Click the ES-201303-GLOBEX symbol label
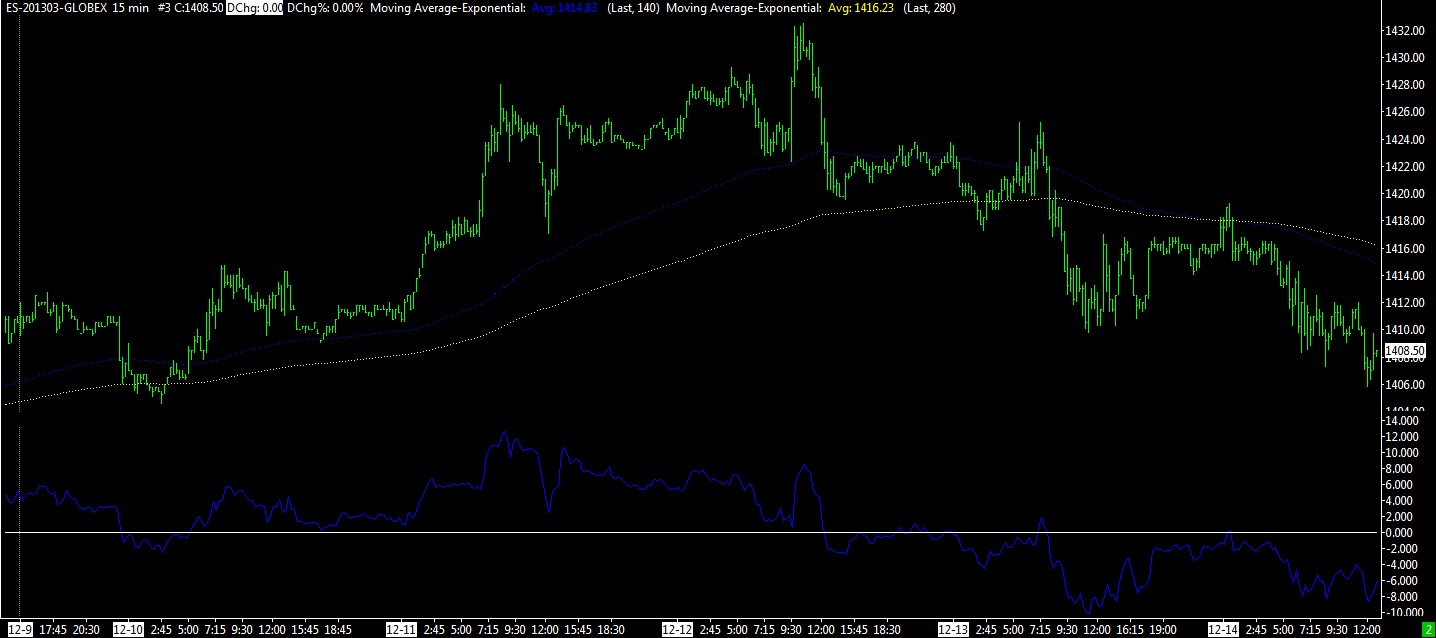The height and width of the screenshot is (638, 1436). click(55, 8)
